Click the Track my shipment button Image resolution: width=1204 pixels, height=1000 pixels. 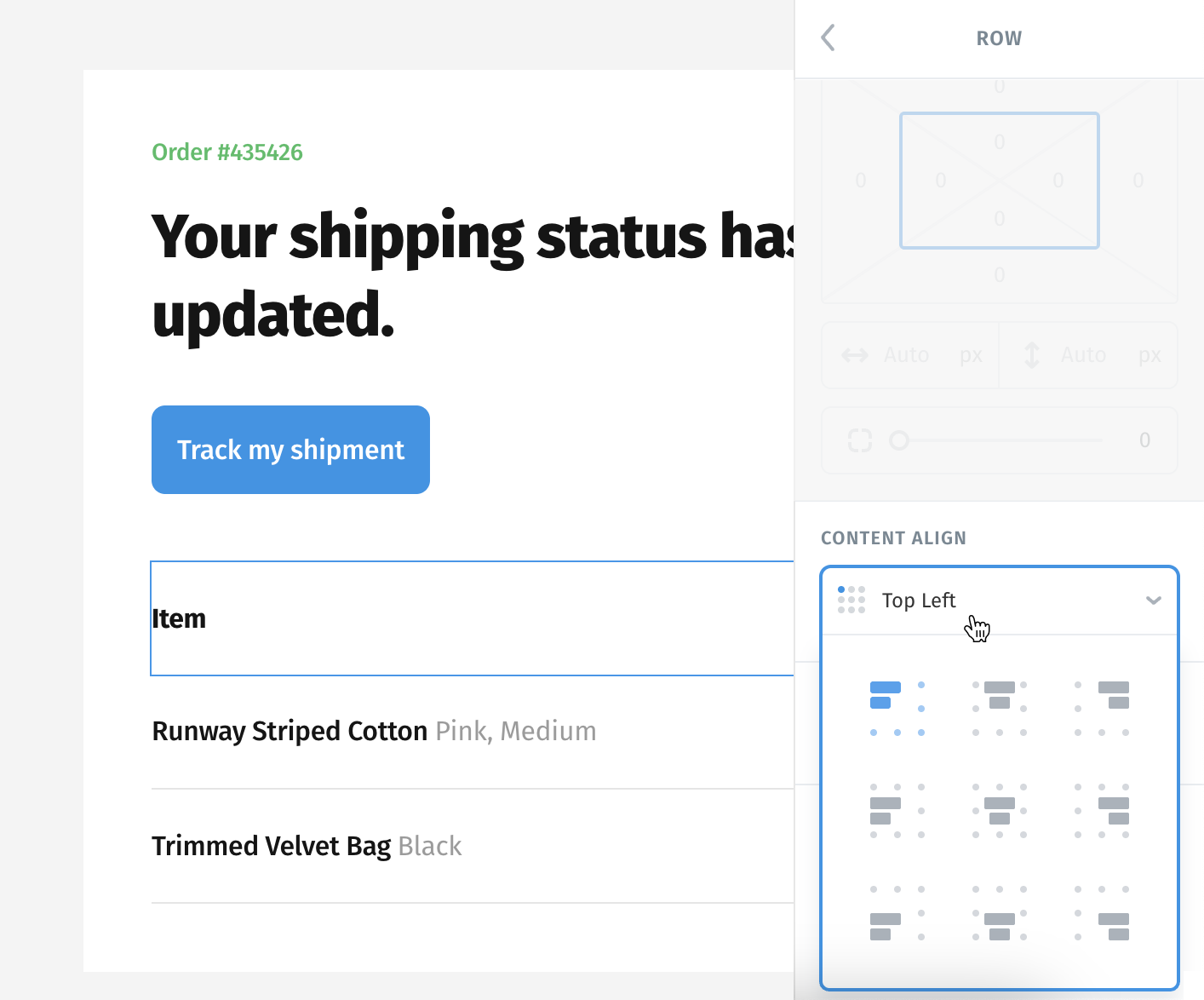coord(290,450)
